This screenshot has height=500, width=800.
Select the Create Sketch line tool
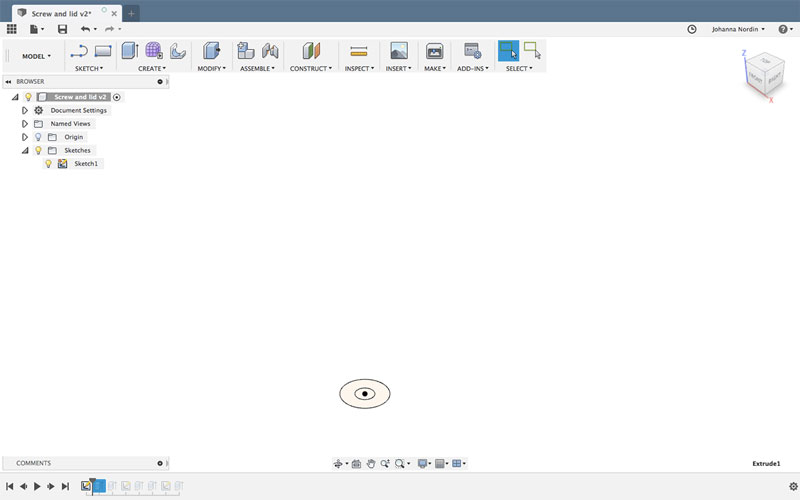pyautogui.click(x=79, y=51)
